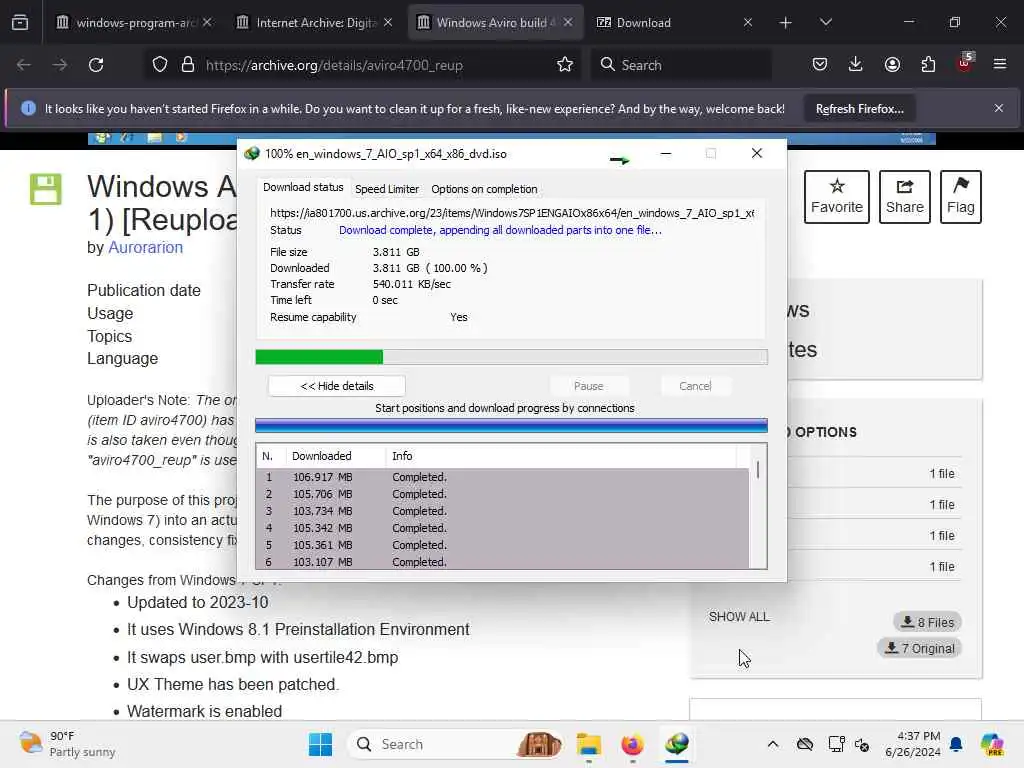Download the 7 Original files link

coord(920,648)
